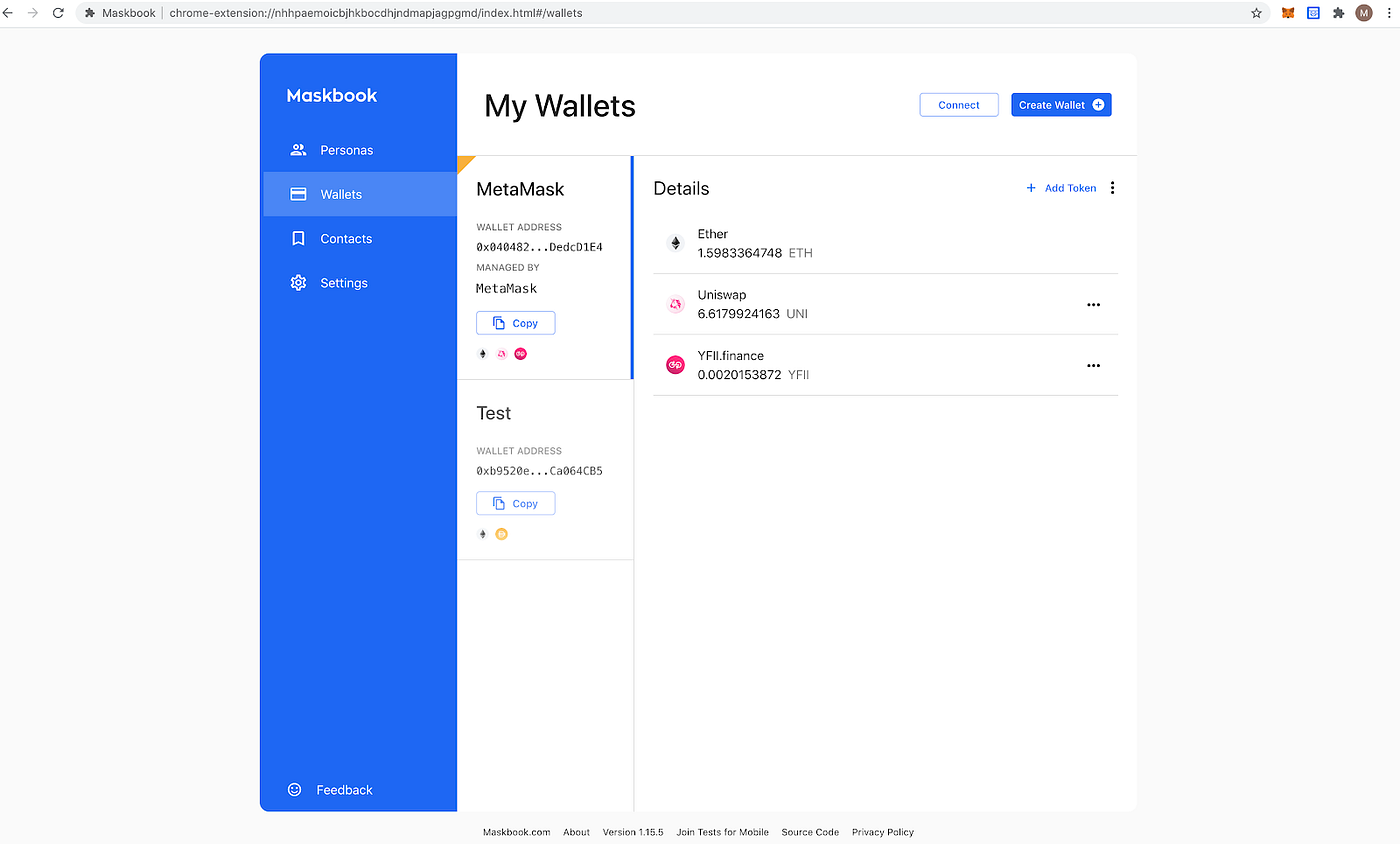The height and width of the screenshot is (844, 1400).
Task: Open Settings in the sidebar
Action: (360, 283)
